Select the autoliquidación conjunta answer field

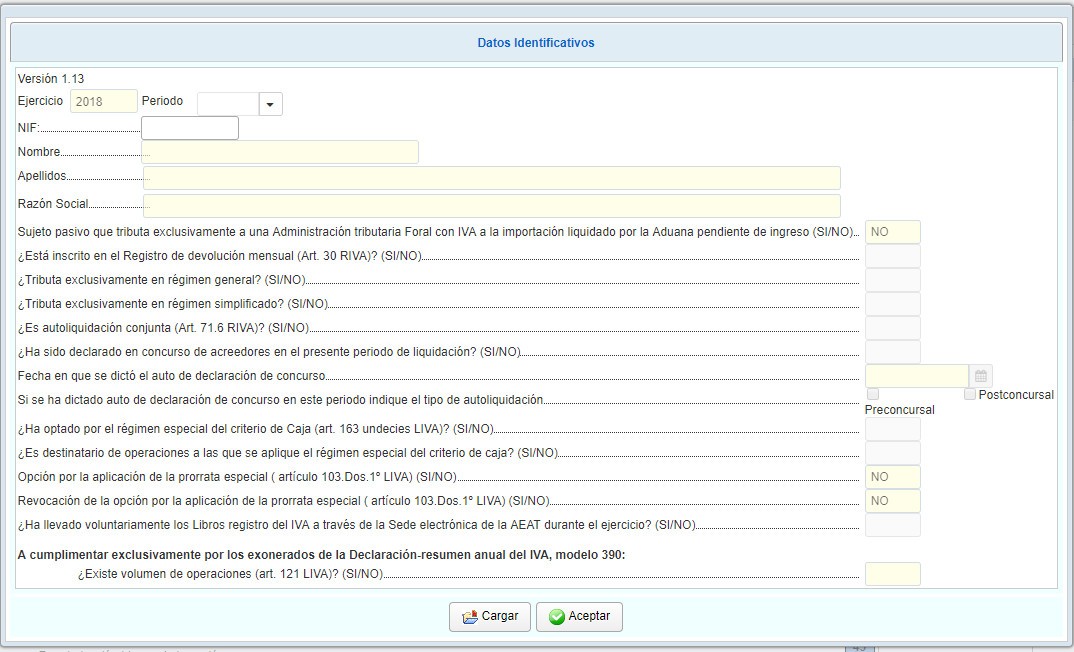[892, 328]
